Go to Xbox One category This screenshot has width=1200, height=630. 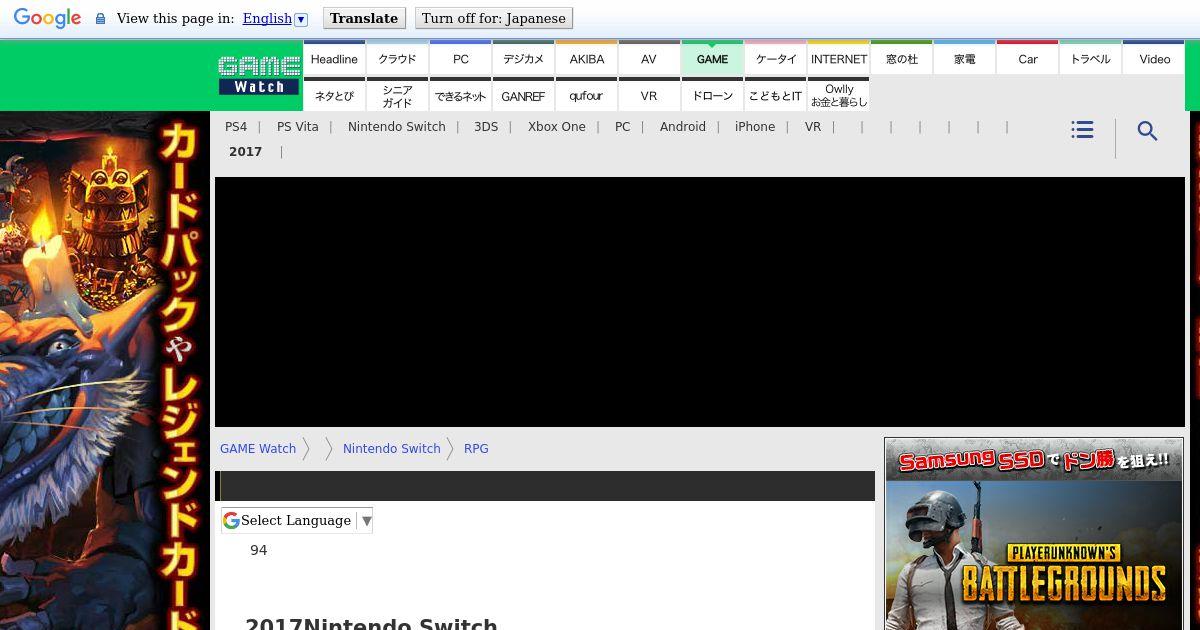557,127
